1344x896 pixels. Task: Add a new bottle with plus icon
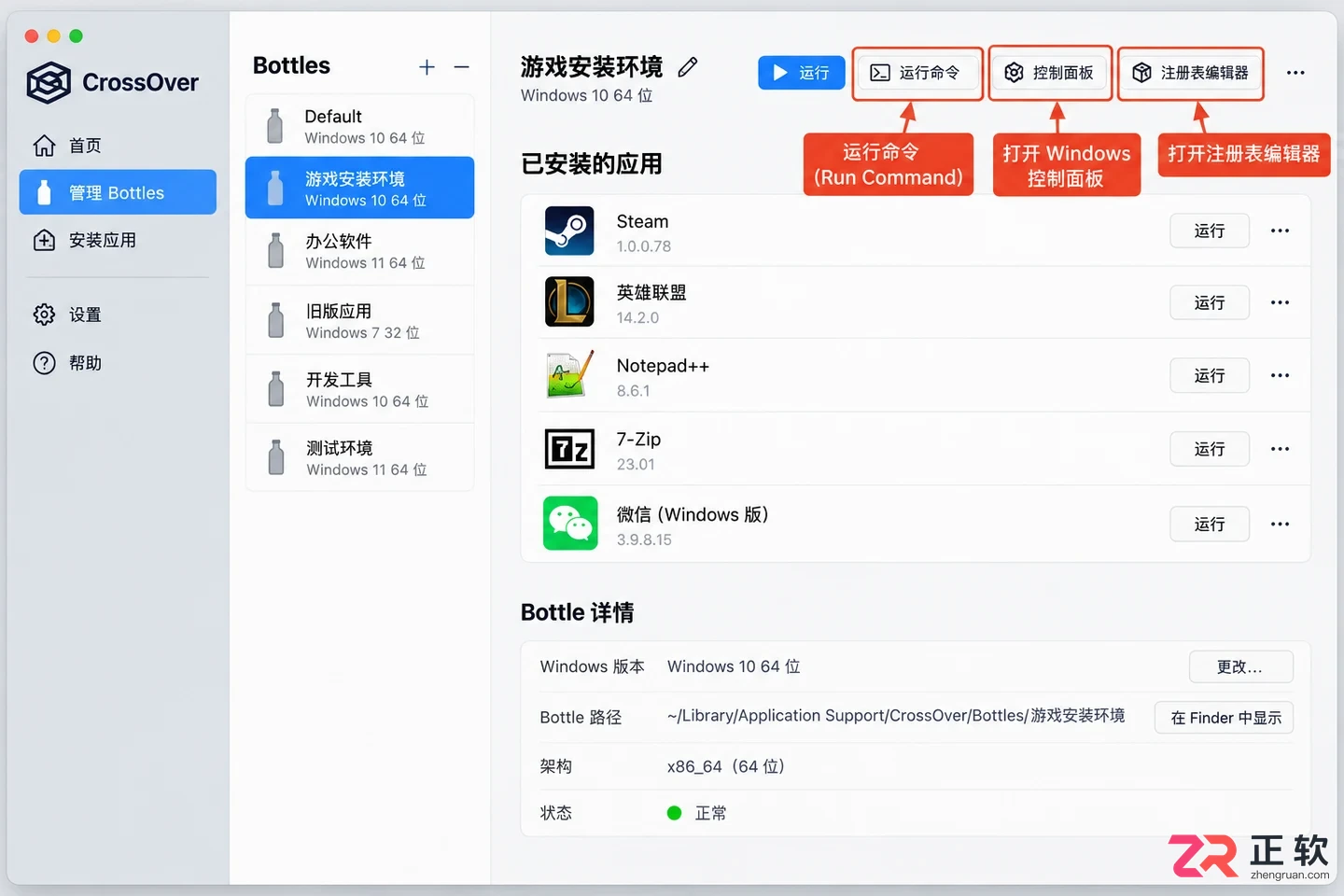427,67
